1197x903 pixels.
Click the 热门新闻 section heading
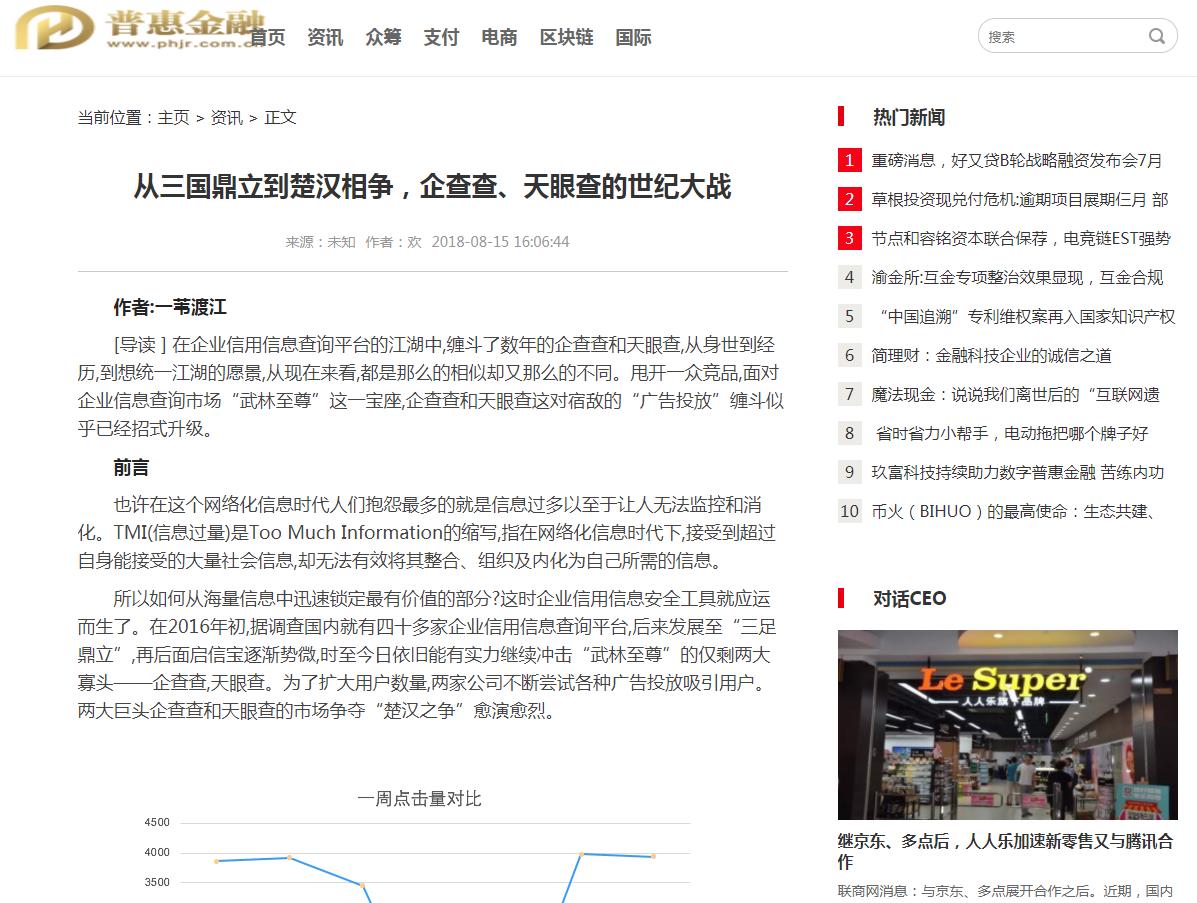point(908,117)
